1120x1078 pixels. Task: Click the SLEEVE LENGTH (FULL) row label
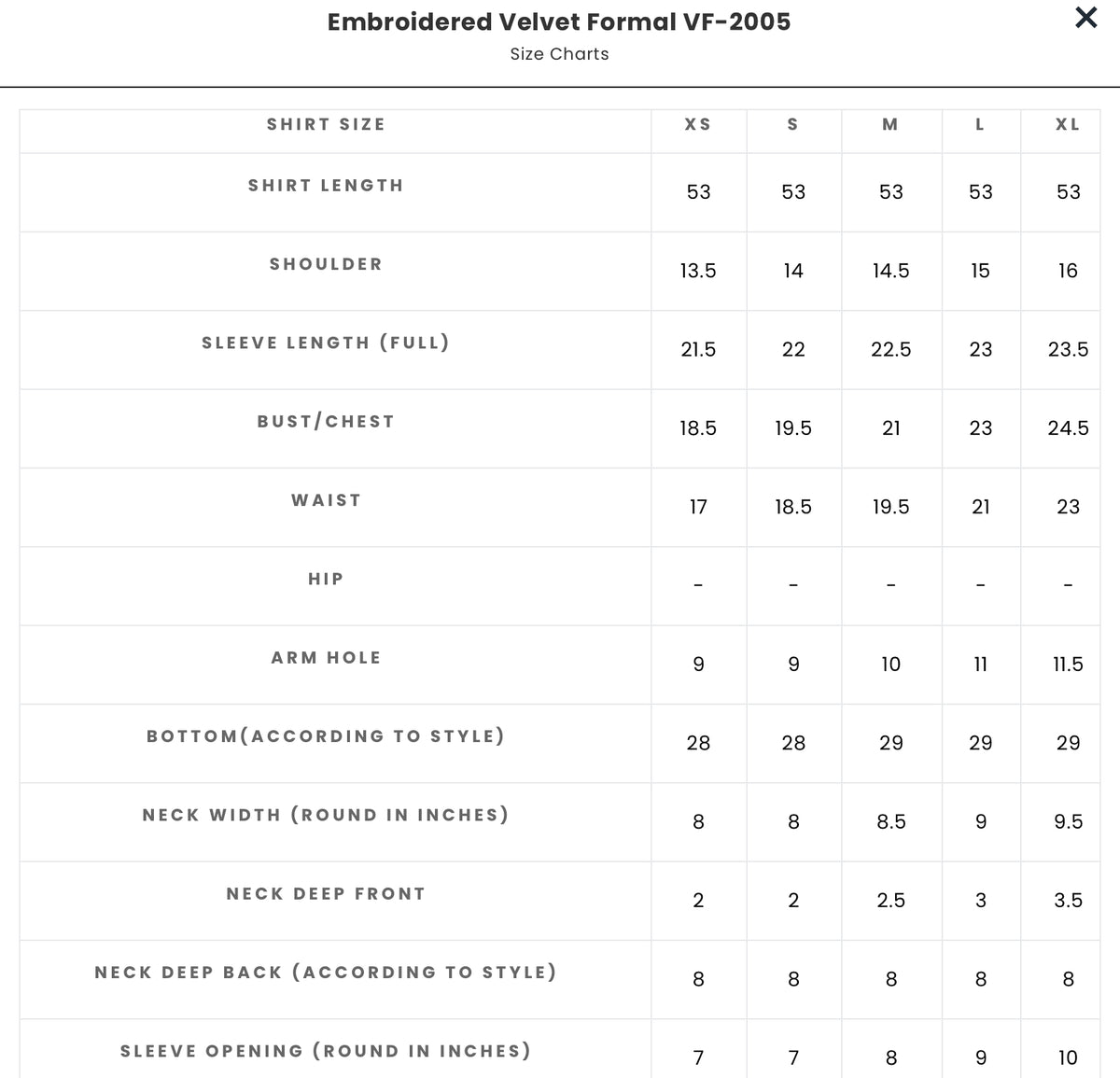point(326,343)
